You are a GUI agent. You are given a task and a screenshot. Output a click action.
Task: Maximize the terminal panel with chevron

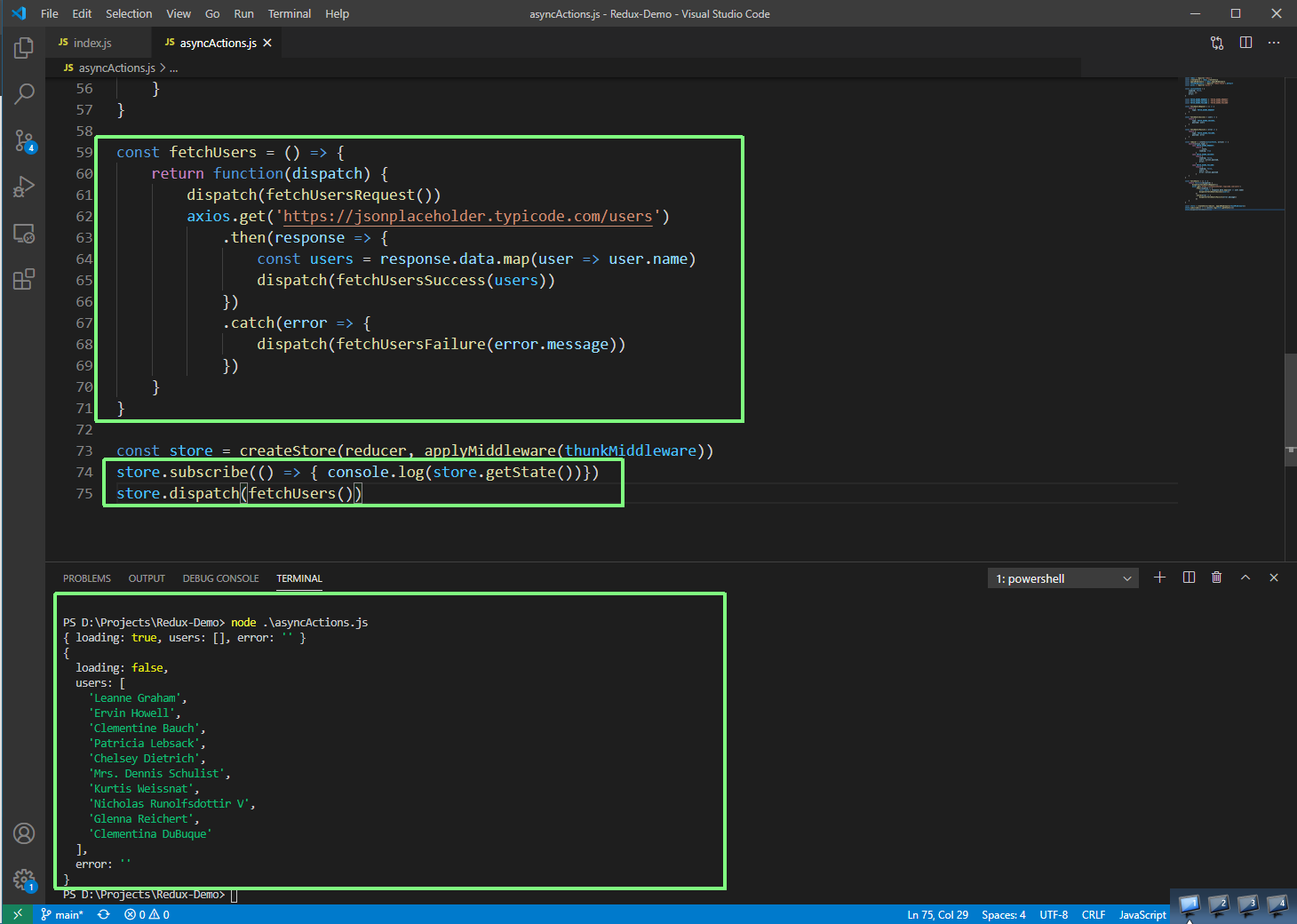click(1245, 577)
